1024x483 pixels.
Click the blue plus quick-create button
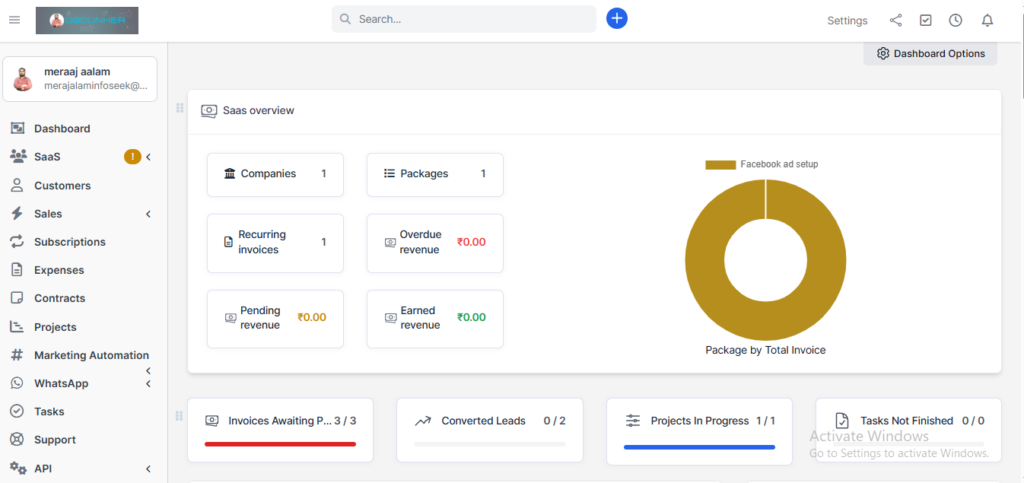pyautogui.click(x=617, y=19)
